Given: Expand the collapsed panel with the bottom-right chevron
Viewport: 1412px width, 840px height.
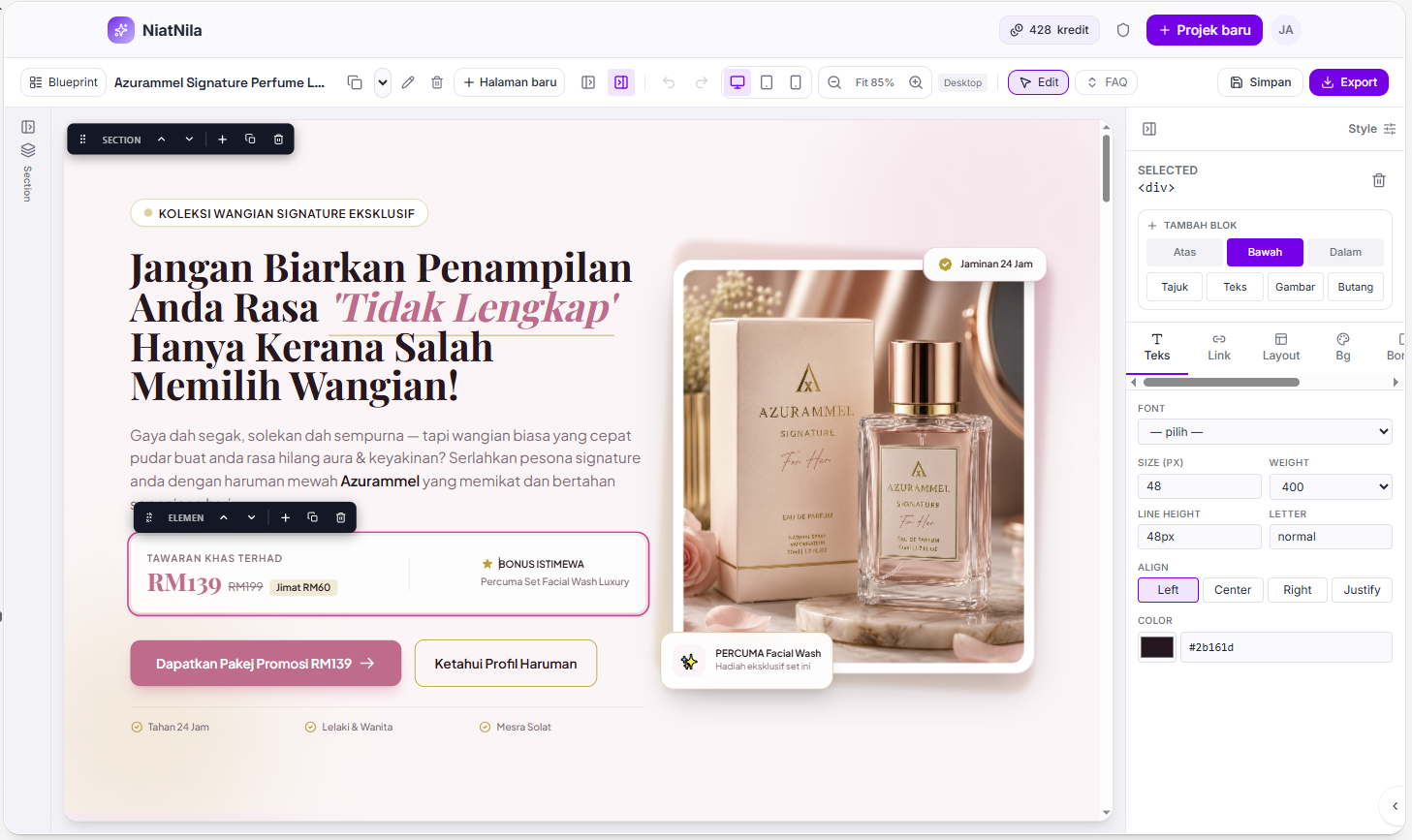Looking at the screenshot, I should pyautogui.click(x=1395, y=805).
